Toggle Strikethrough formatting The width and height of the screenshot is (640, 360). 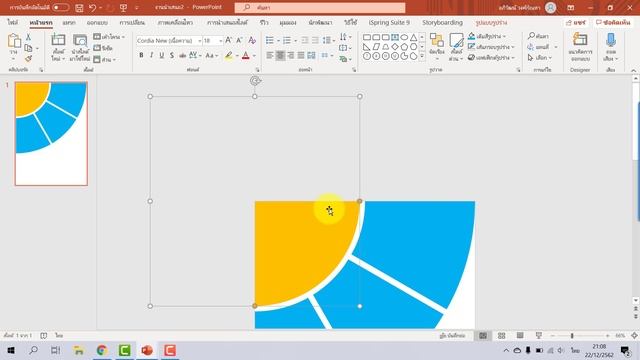[182, 55]
